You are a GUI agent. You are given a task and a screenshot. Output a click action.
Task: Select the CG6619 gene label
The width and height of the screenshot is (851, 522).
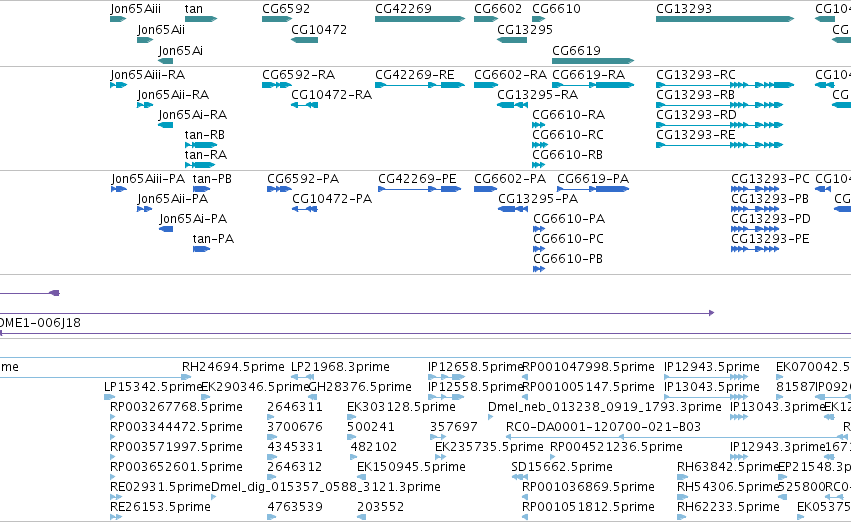(x=576, y=50)
